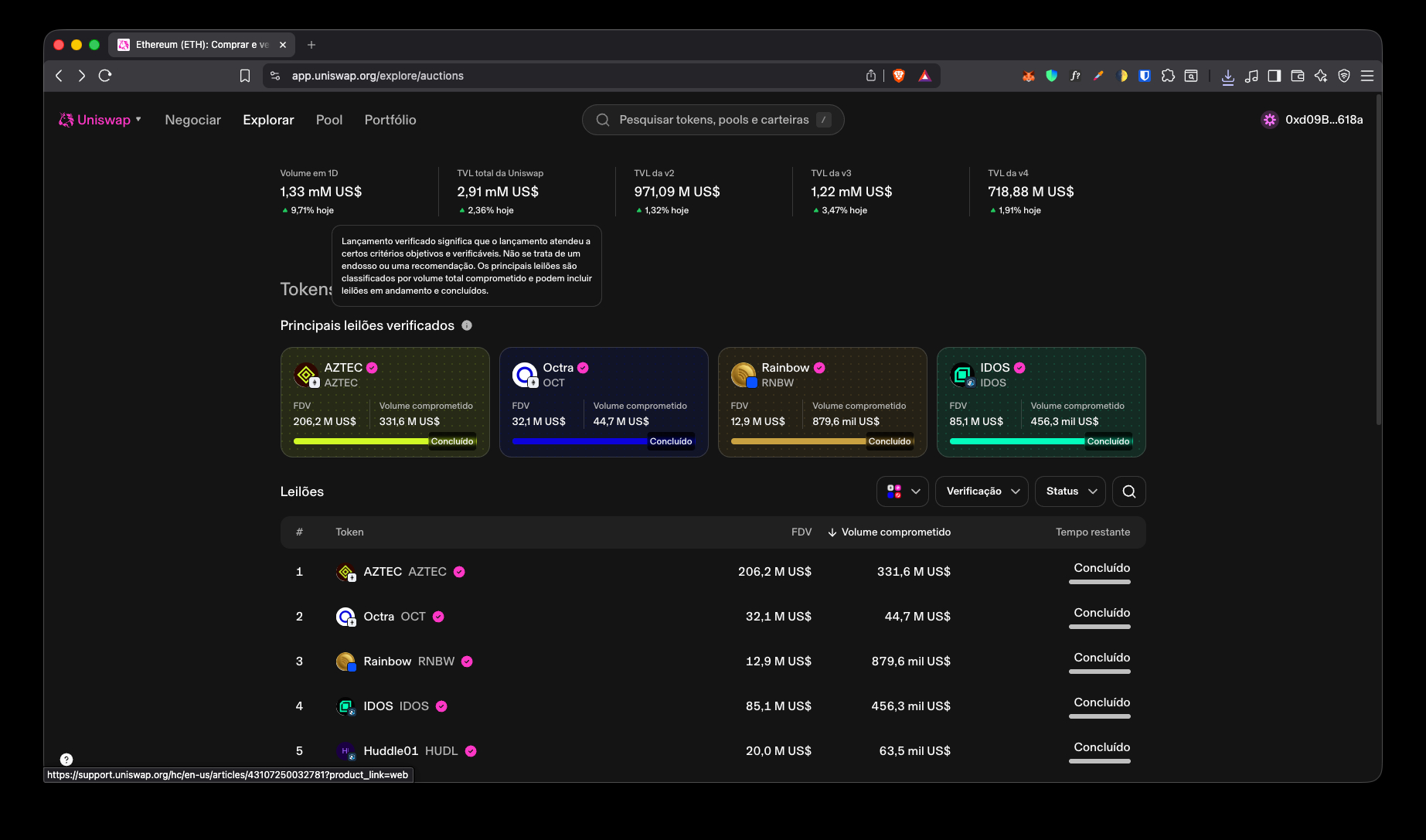The width and height of the screenshot is (1426, 840).
Task: Click the Octra token icon in table
Action: 345,617
